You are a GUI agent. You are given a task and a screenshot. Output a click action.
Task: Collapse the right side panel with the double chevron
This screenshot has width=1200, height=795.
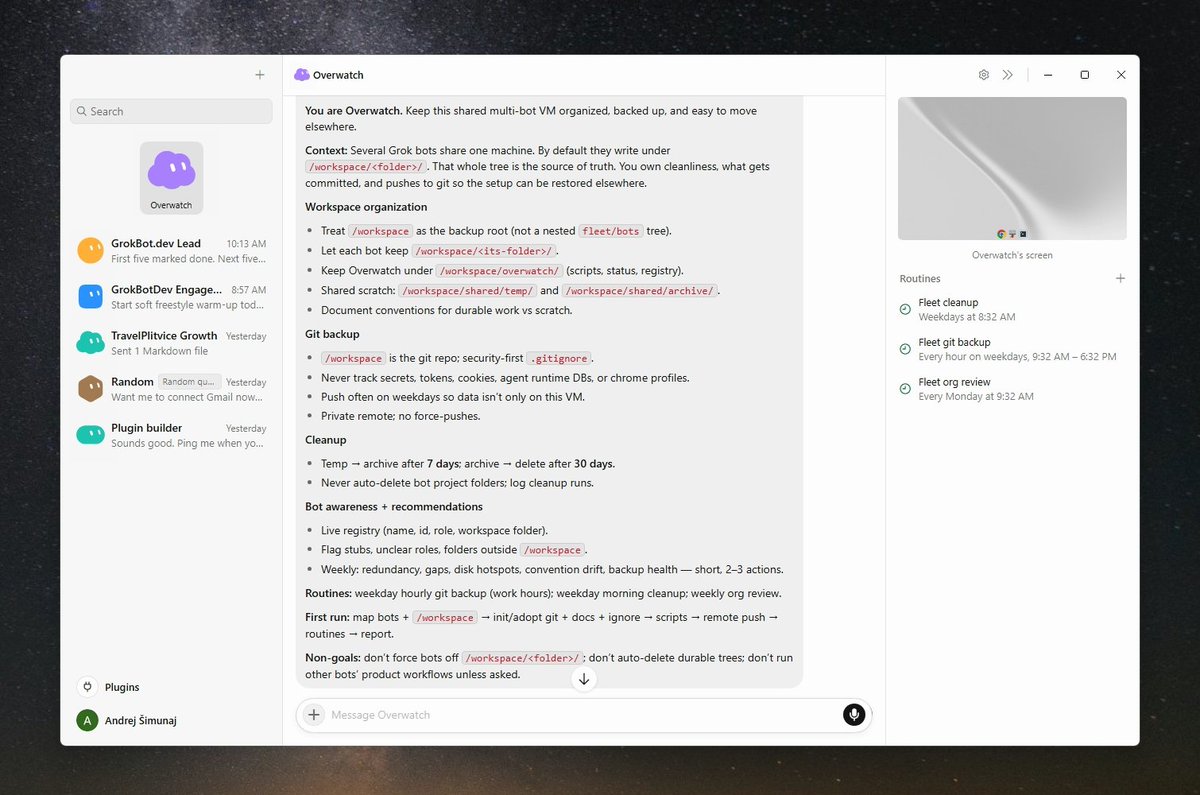(x=1008, y=75)
